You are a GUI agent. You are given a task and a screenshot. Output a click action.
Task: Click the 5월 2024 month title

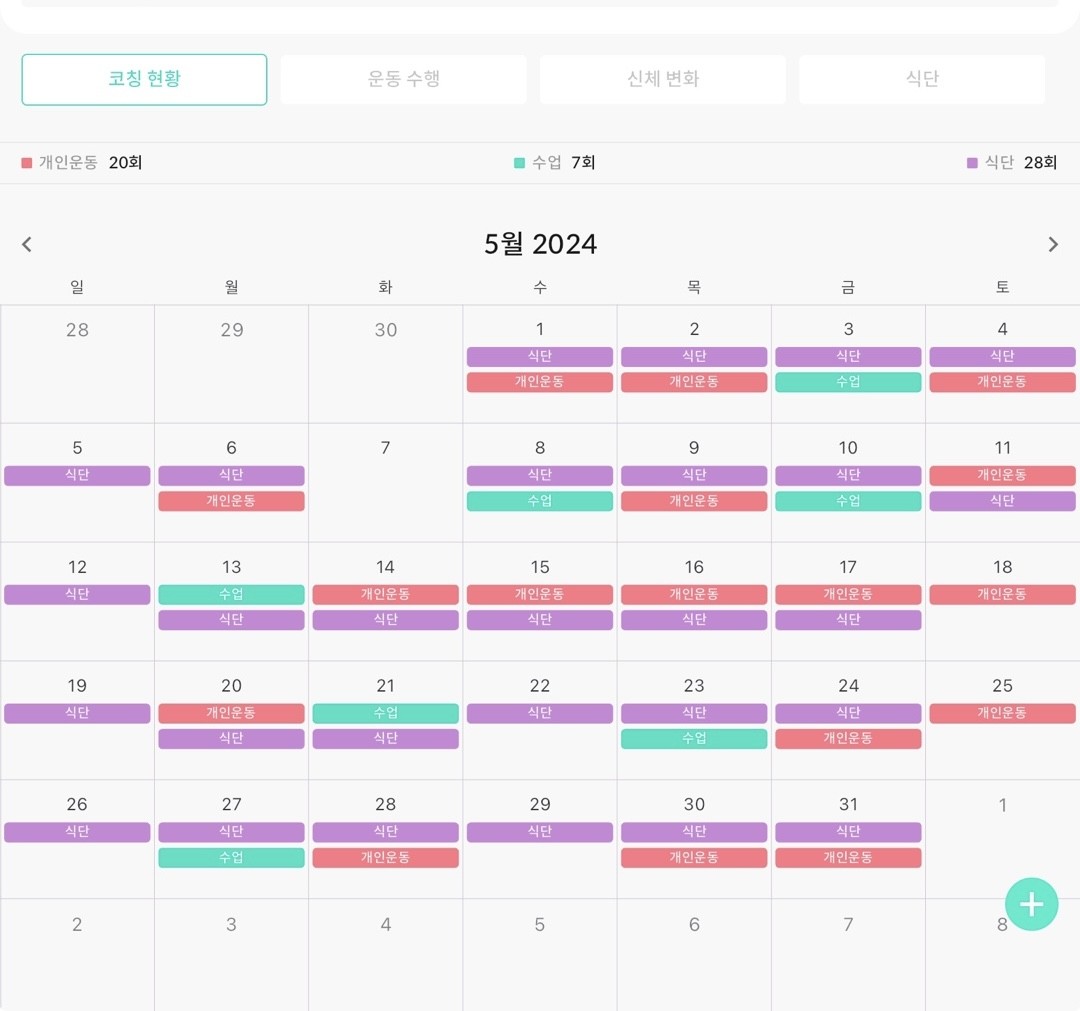[x=540, y=244]
